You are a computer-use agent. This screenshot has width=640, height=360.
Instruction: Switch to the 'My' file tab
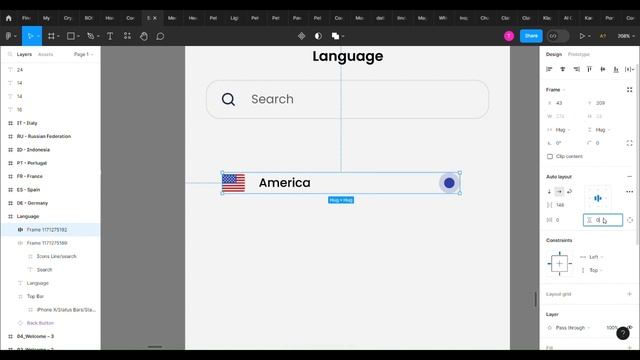coord(46,18)
